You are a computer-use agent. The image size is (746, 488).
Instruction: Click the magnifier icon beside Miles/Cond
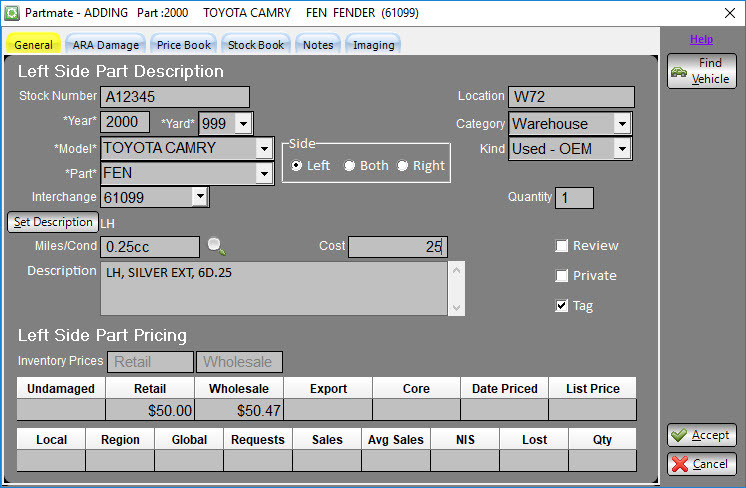(x=216, y=246)
